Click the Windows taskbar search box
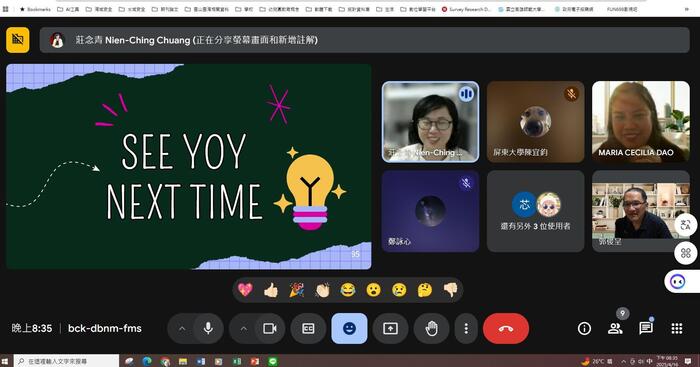This screenshot has height=367, width=700. (67, 361)
